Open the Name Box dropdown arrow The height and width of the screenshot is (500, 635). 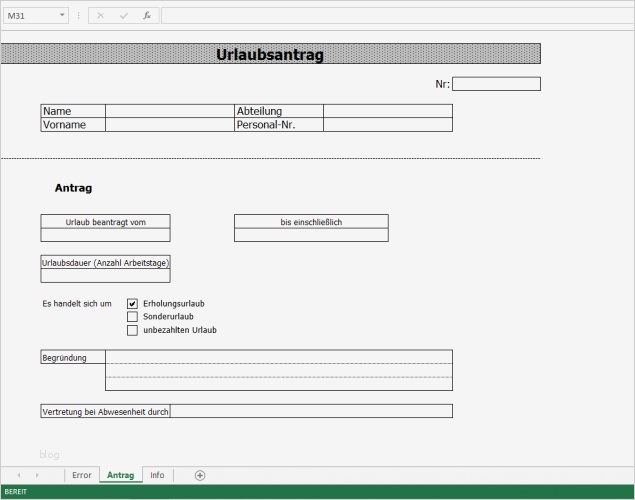pos(62,15)
